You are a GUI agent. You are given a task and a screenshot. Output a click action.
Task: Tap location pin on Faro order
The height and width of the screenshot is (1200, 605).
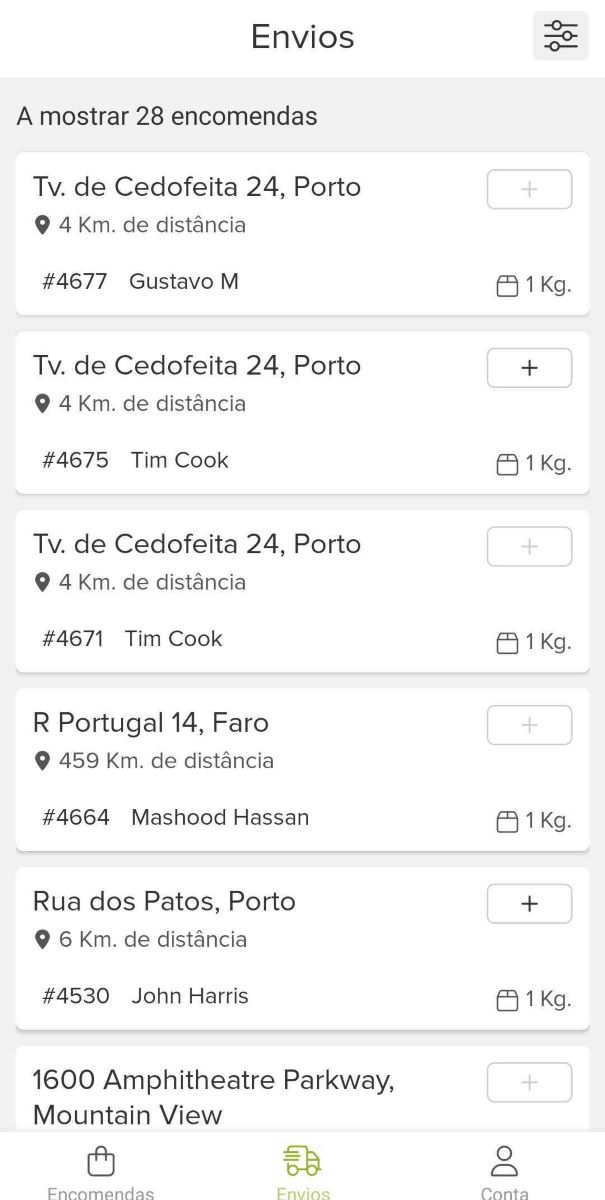click(42, 761)
